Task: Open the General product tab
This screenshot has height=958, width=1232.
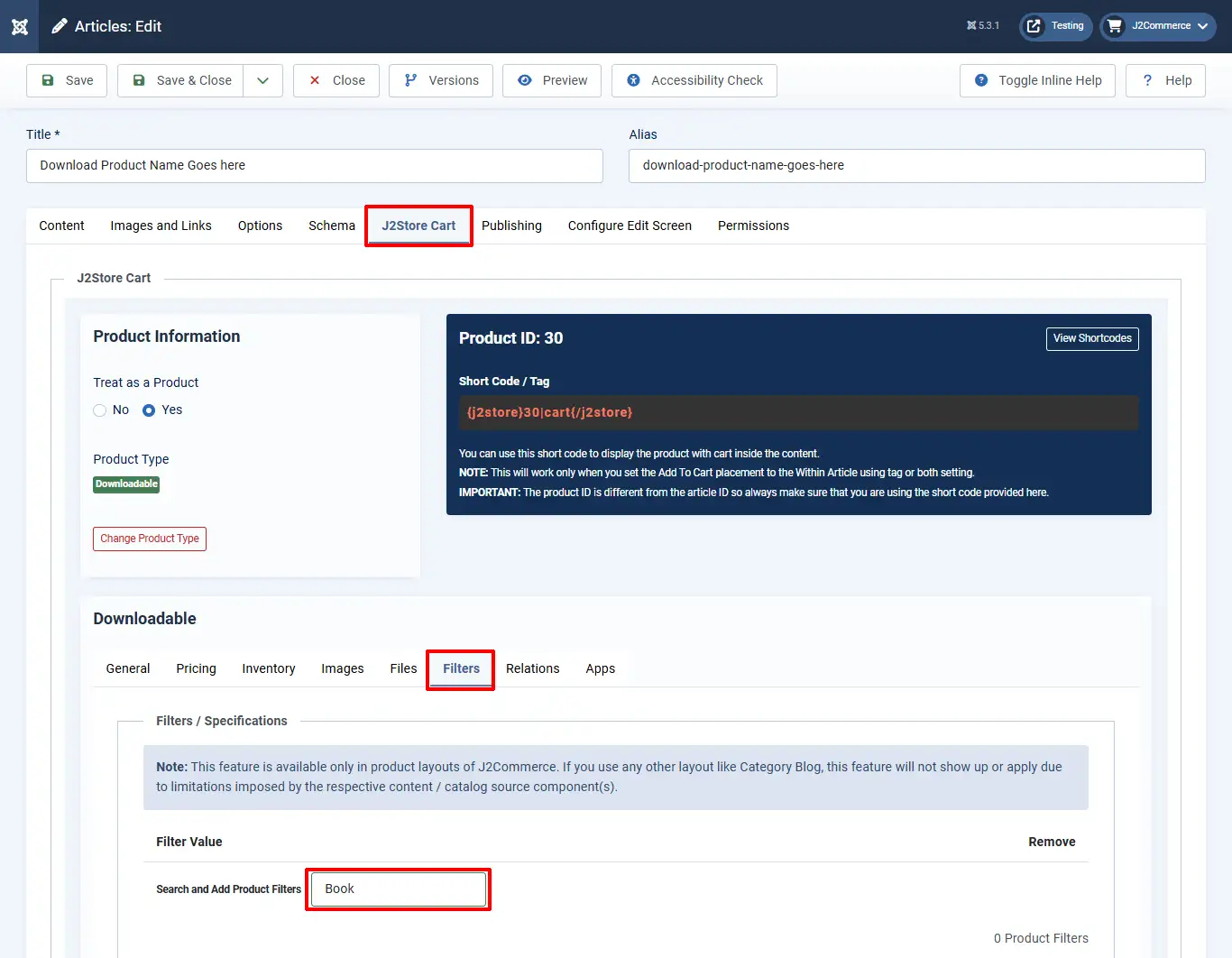Action: (x=128, y=668)
